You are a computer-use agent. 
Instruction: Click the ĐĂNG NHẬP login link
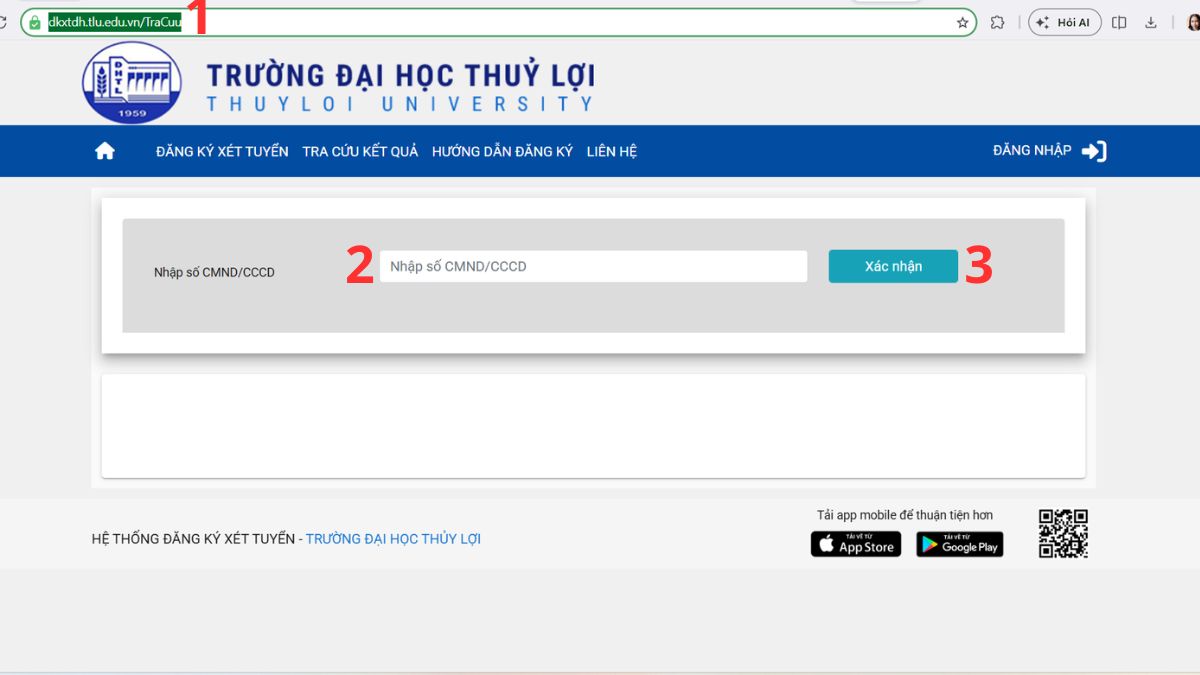click(1032, 151)
